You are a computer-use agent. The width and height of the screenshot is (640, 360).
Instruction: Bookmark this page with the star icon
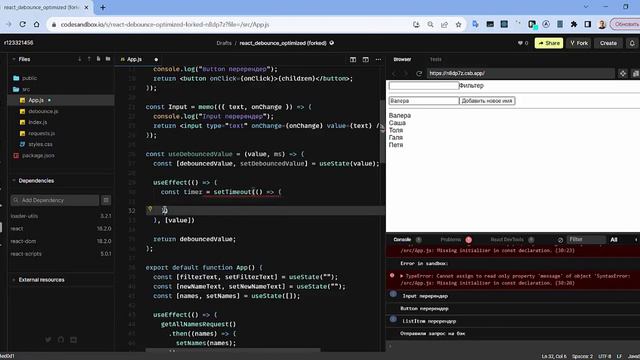(x=458, y=24)
